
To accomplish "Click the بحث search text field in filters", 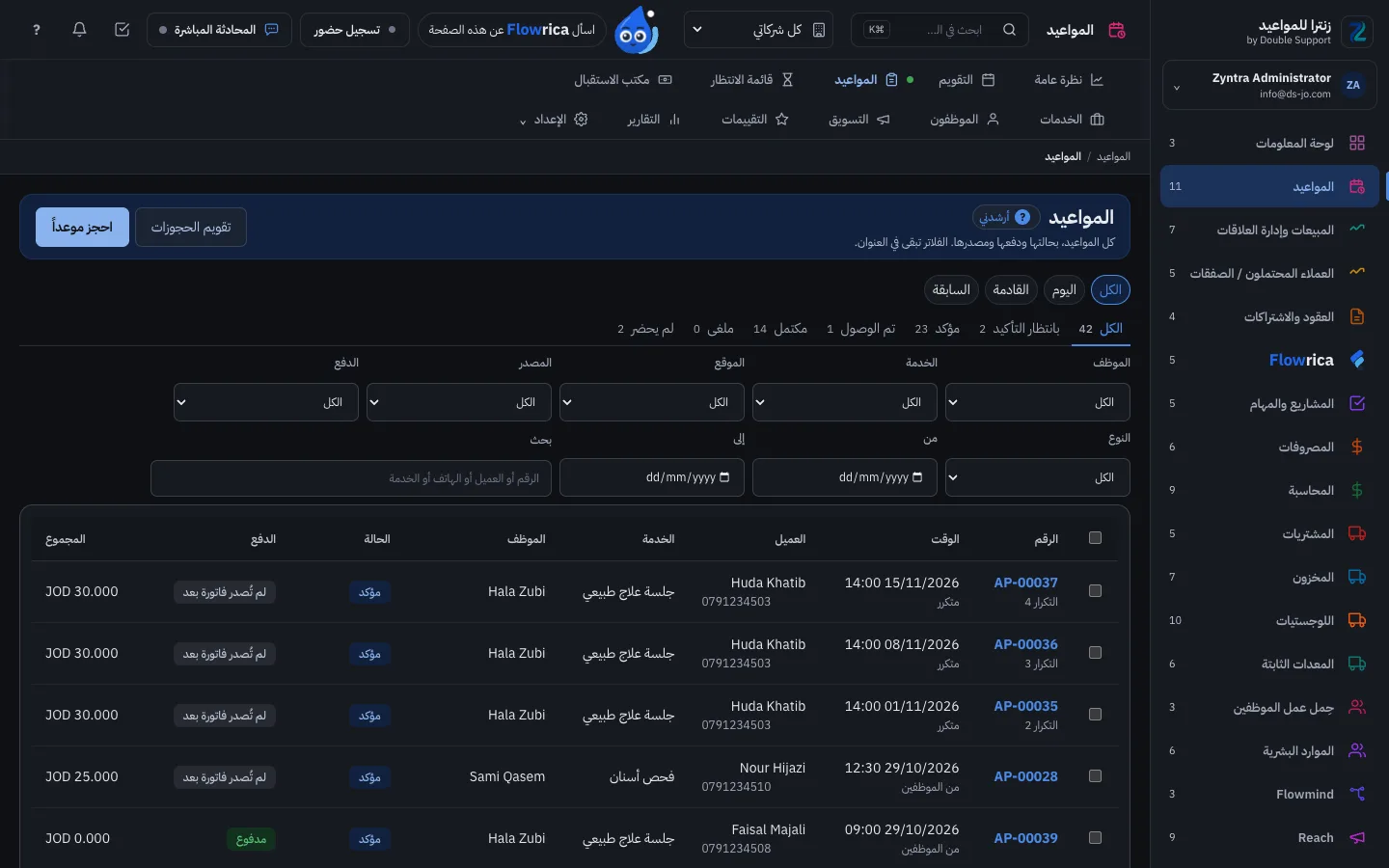I will (351, 478).
